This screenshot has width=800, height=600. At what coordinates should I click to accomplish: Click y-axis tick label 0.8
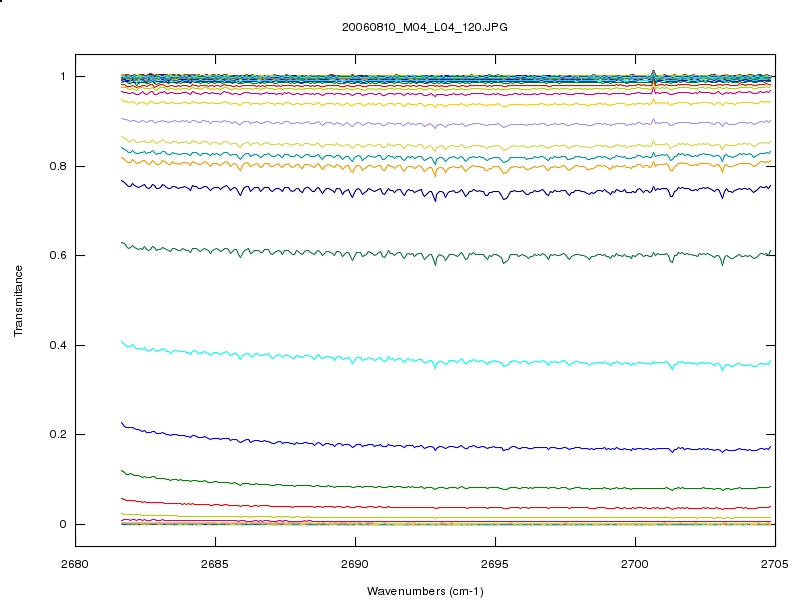coord(58,166)
